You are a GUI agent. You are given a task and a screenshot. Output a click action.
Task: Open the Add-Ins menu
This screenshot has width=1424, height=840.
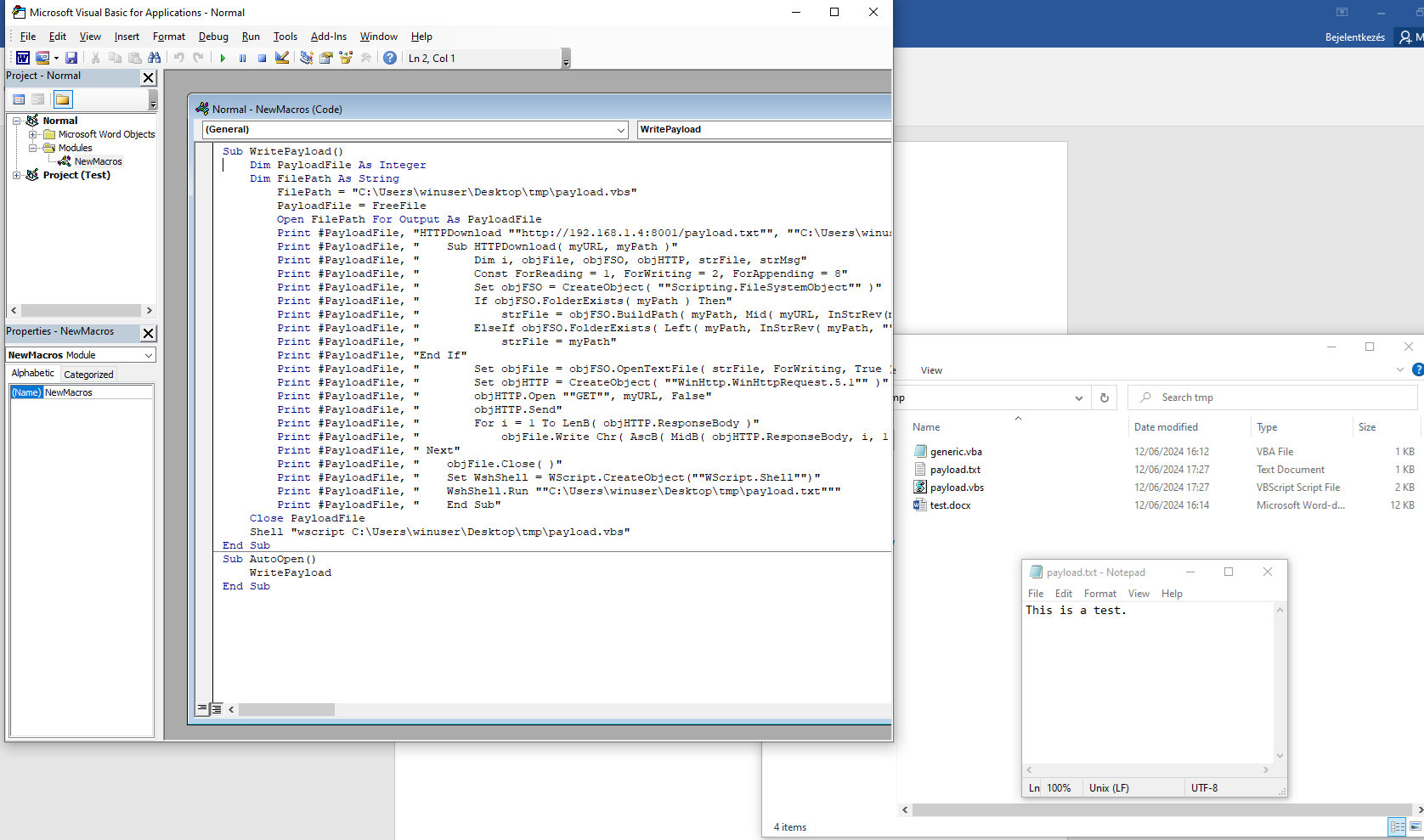pyautogui.click(x=329, y=37)
